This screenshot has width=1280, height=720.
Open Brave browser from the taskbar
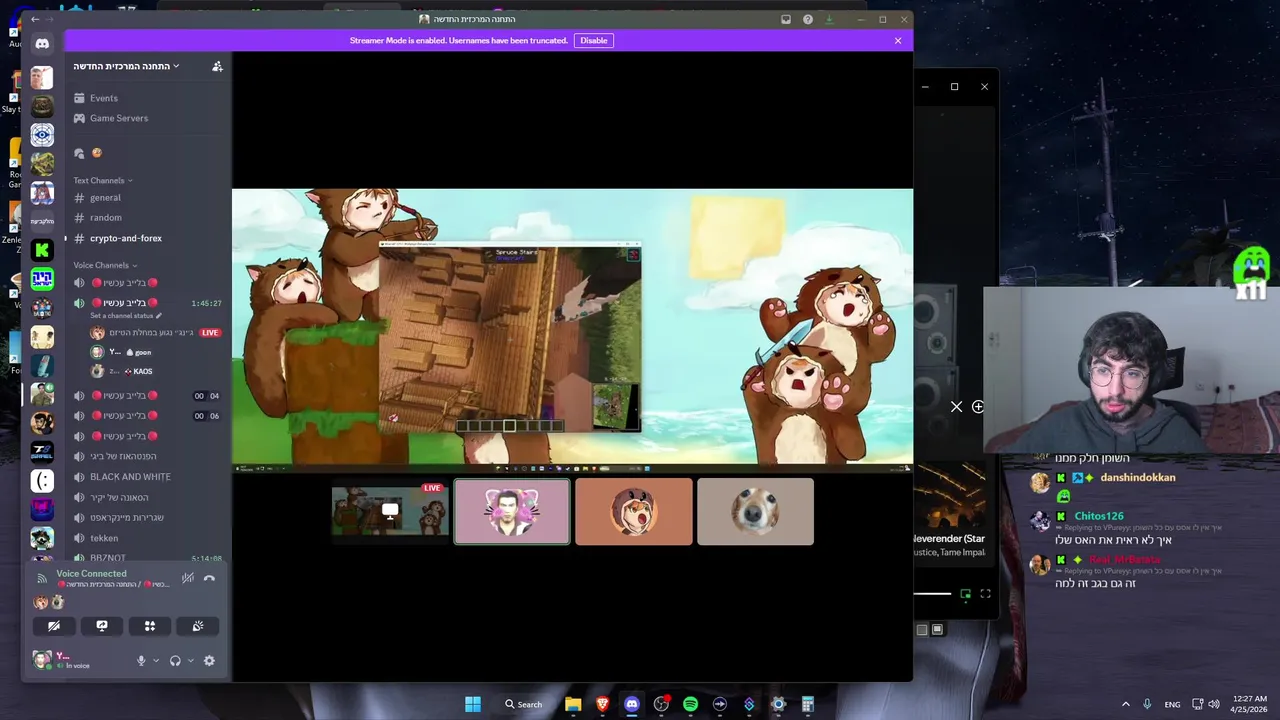[x=602, y=704]
